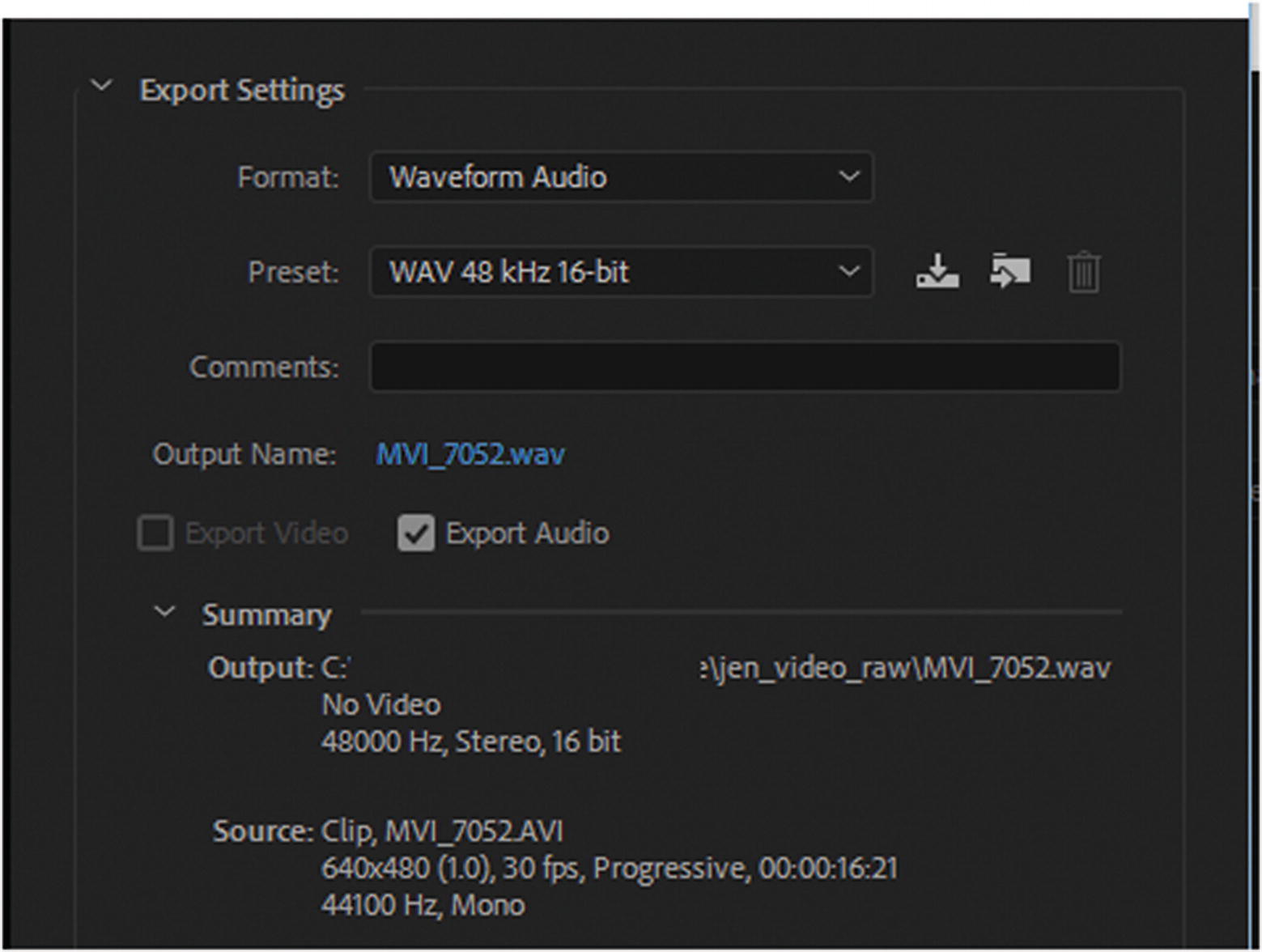Image resolution: width=1262 pixels, height=952 pixels.
Task: Click the source clip name MVI_7052.AVI
Action: pyautogui.click(x=474, y=831)
